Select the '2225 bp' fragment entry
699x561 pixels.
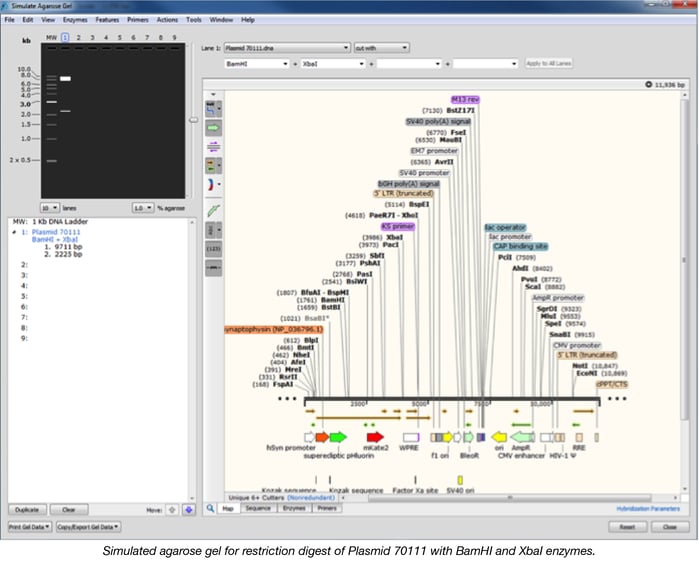click(x=63, y=254)
